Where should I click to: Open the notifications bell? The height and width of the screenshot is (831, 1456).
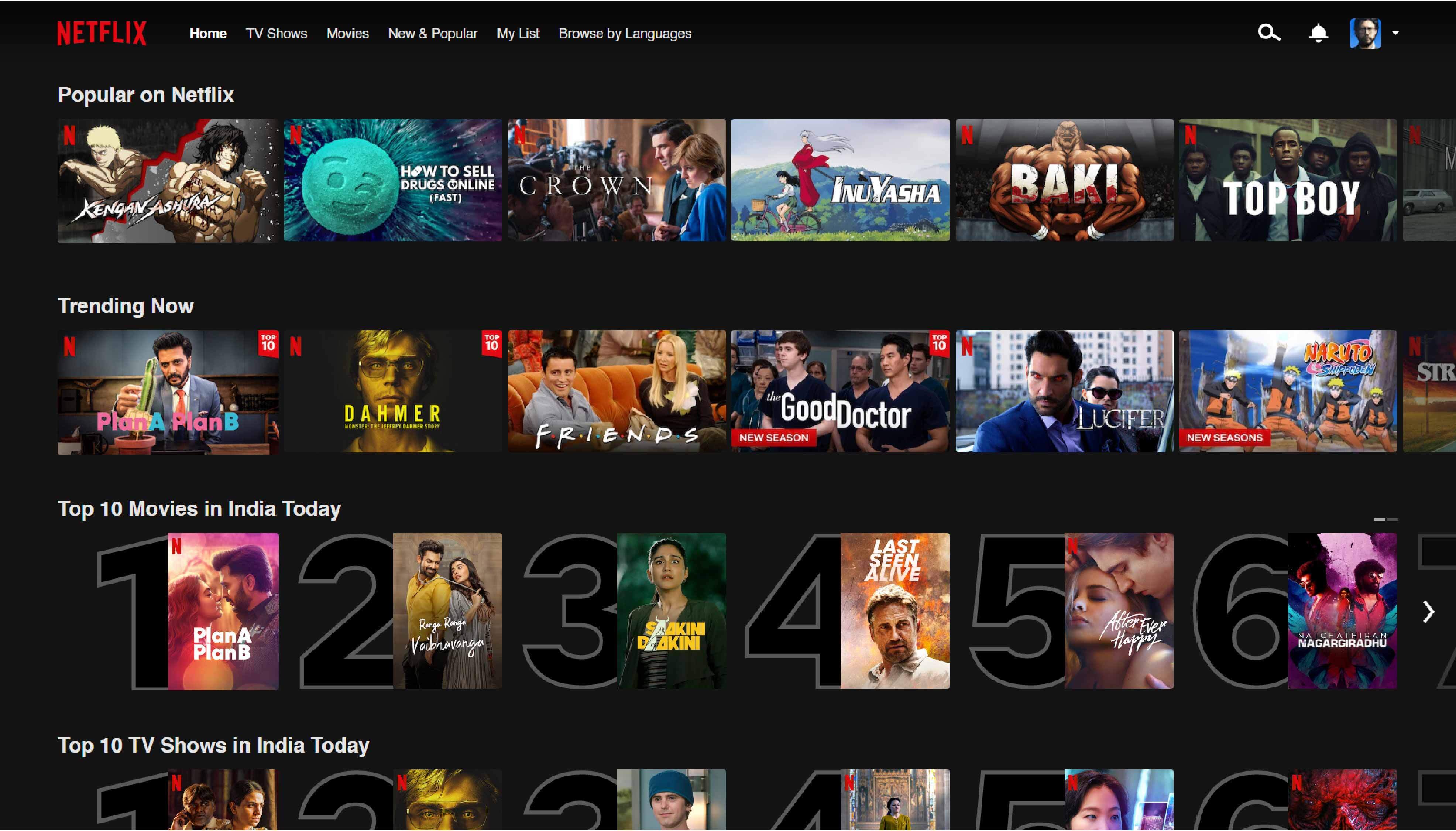coord(1318,33)
